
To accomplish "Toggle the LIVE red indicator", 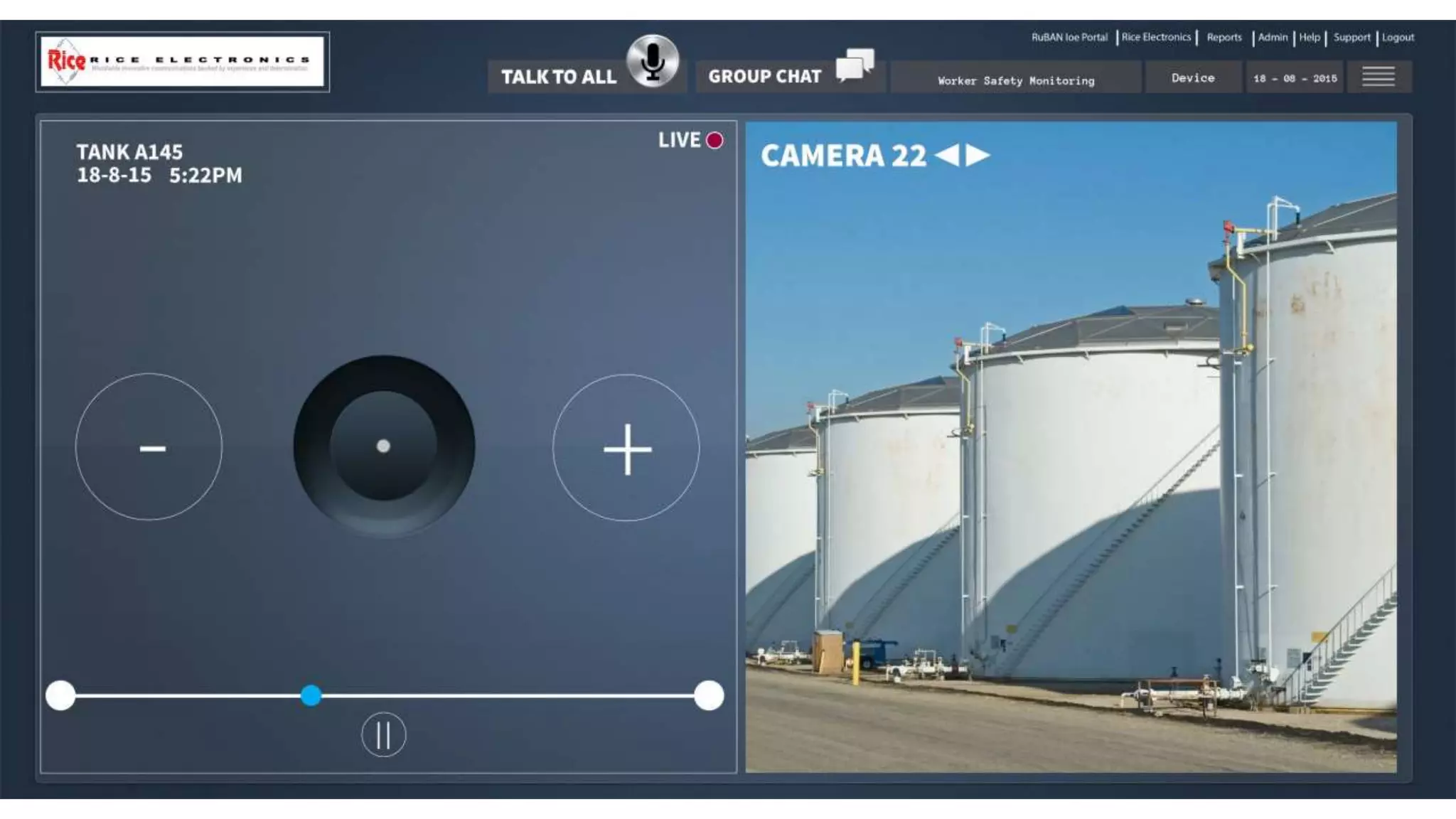I will tap(714, 140).
